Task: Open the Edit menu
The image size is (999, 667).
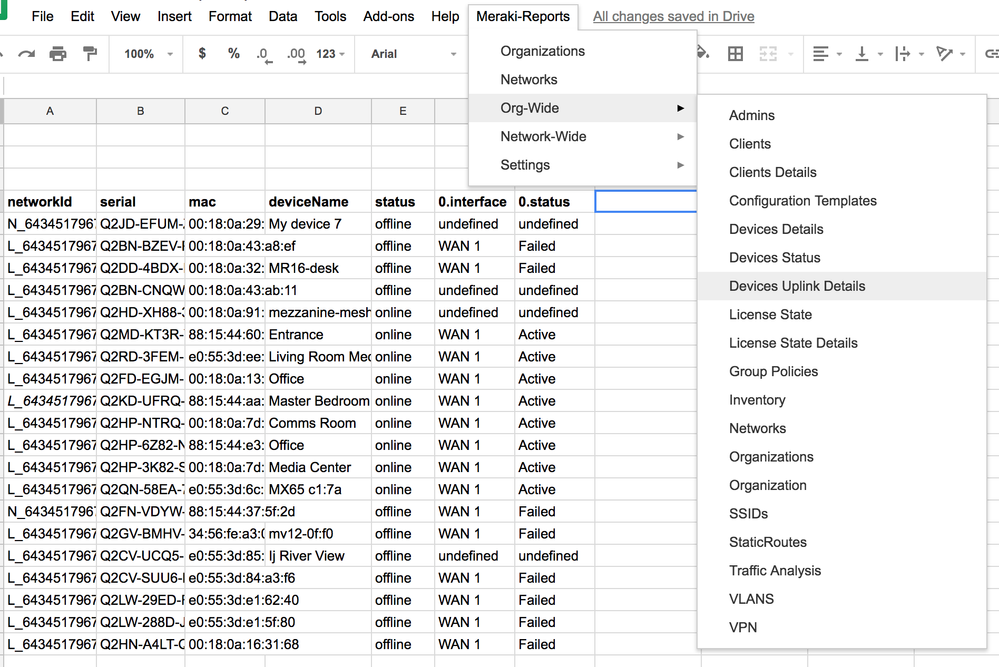Action: 82,17
